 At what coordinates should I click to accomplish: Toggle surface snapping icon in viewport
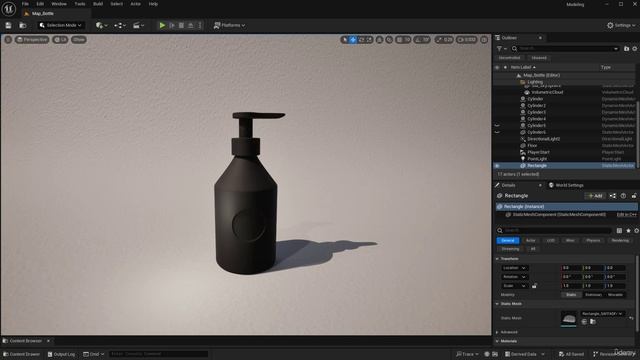(389, 40)
